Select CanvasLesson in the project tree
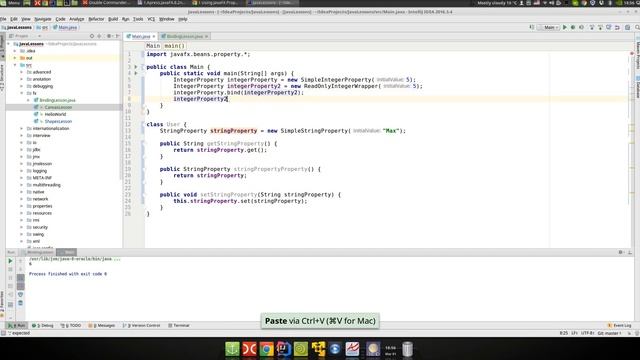The height and width of the screenshot is (360, 640). coord(58,107)
